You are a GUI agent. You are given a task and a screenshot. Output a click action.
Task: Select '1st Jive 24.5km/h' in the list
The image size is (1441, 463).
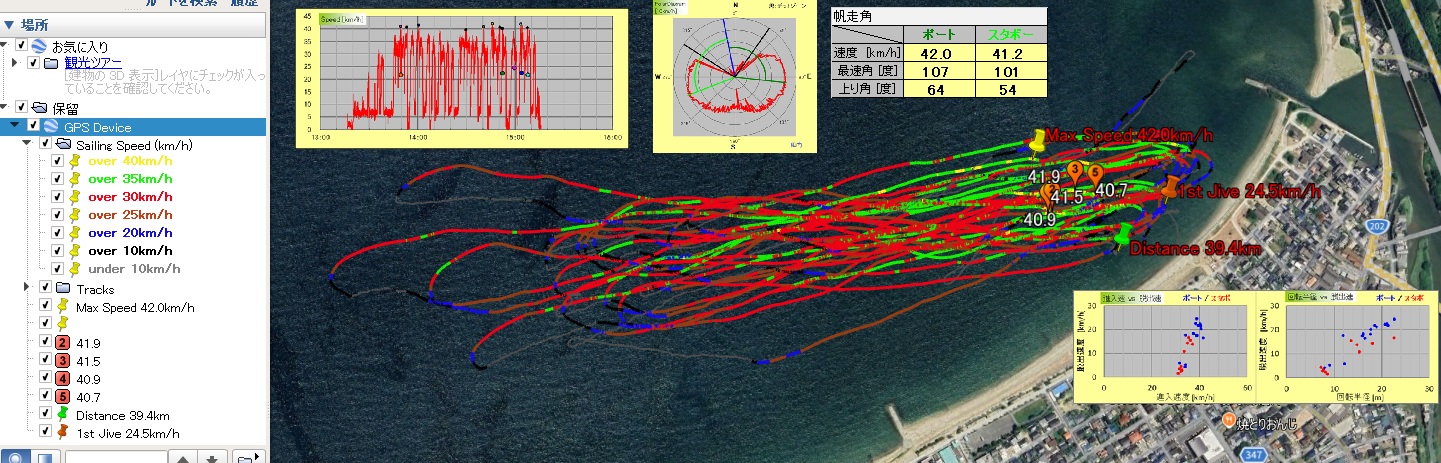[x=127, y=433]
